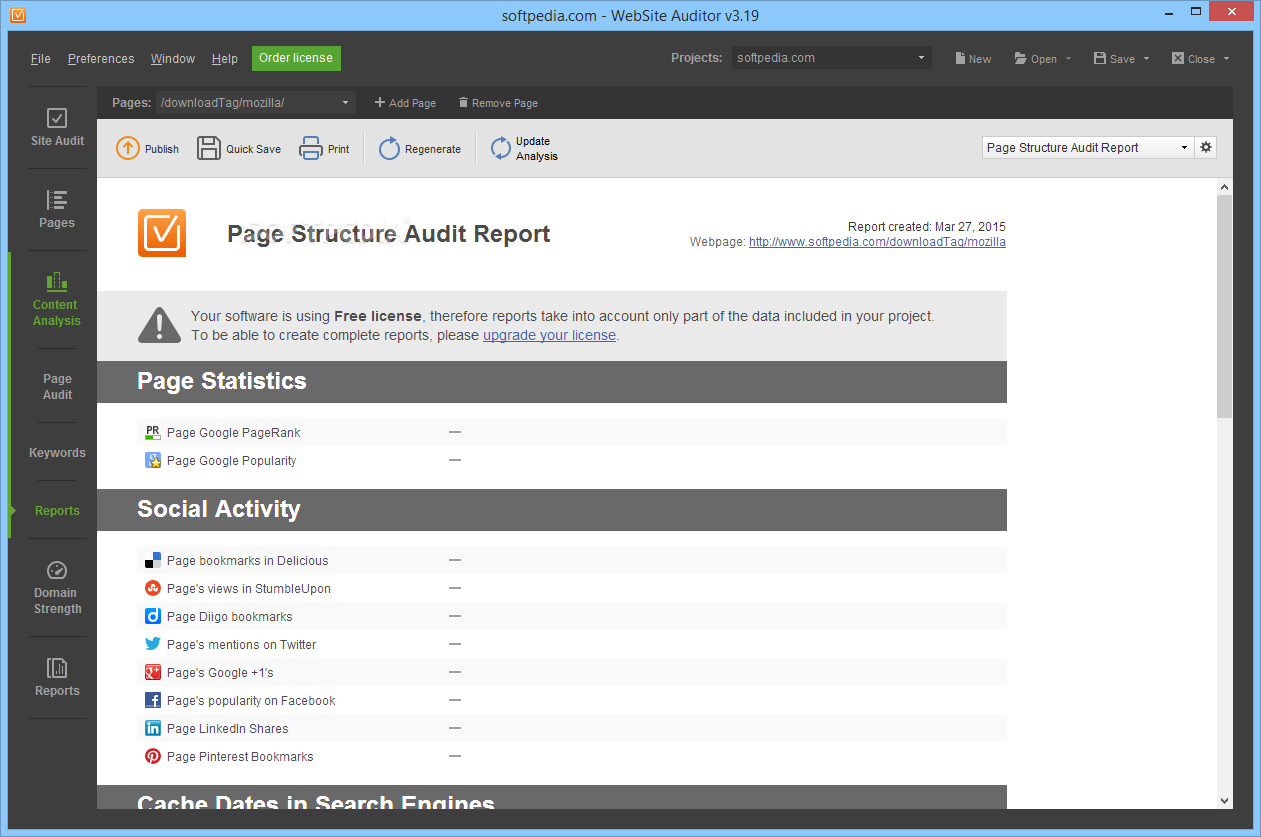Click the Social Activity section header

click(x=552, y=509)
